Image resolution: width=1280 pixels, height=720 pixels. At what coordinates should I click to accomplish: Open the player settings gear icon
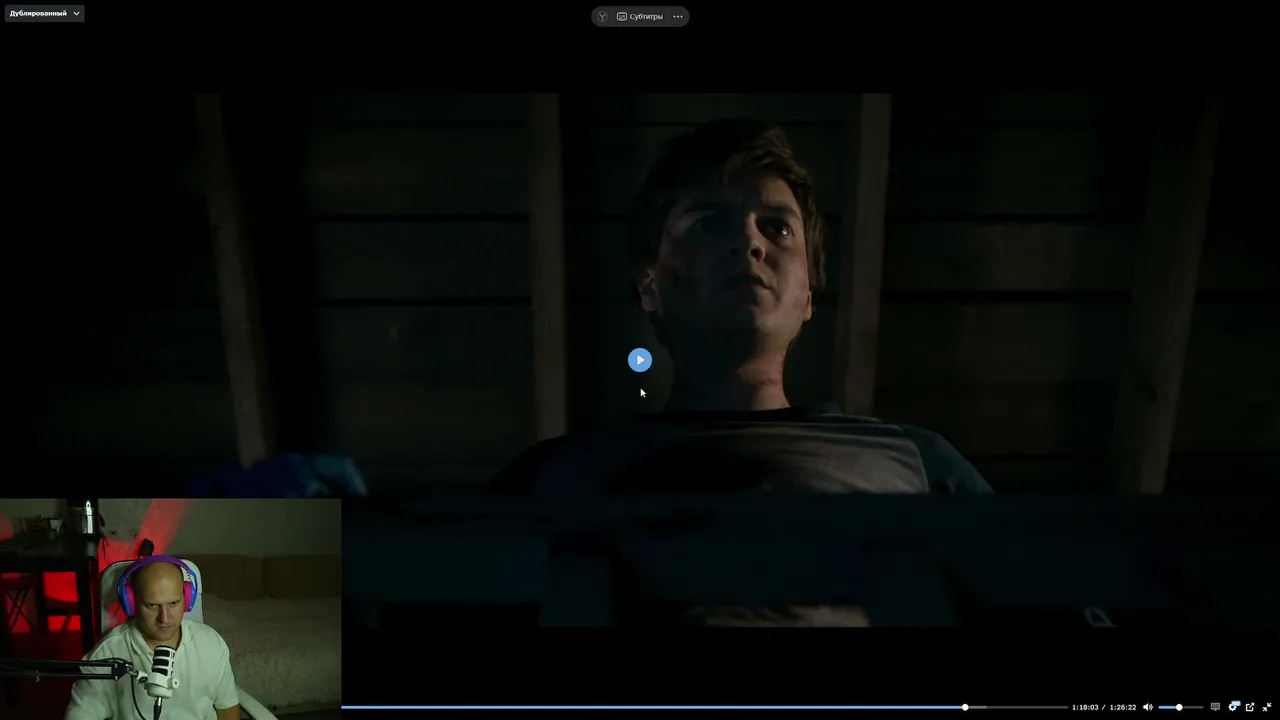click(x=1233, y=707)
